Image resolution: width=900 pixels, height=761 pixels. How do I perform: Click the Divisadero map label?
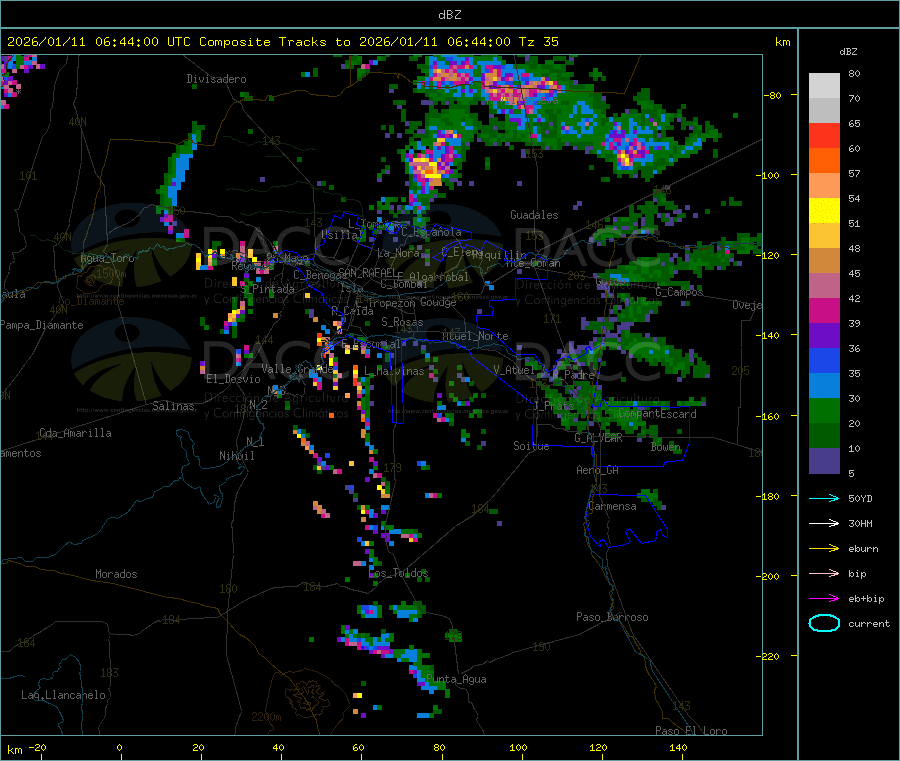[x=216, y=79]
